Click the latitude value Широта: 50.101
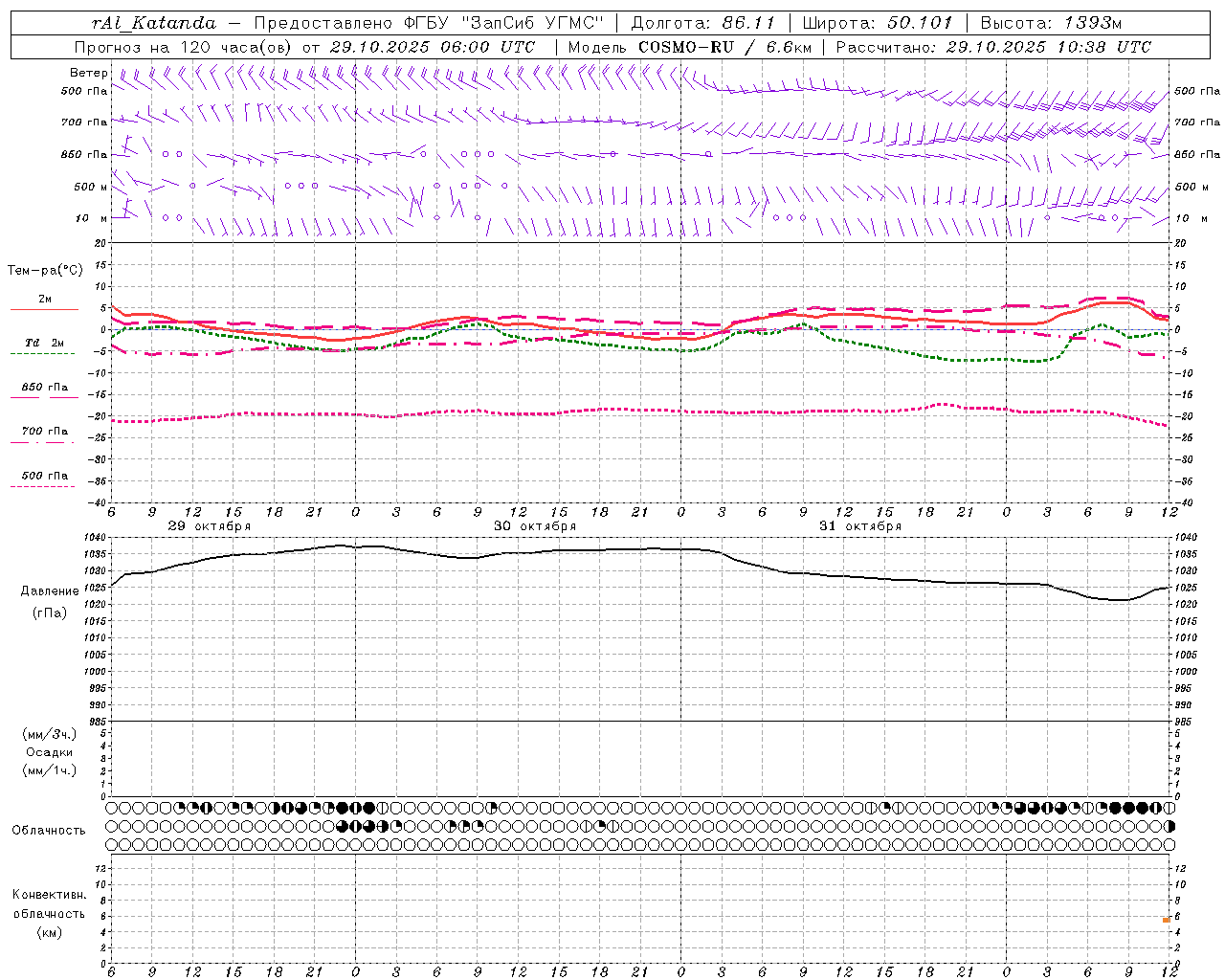This screenshot has width=1225, height=980. 878,23
